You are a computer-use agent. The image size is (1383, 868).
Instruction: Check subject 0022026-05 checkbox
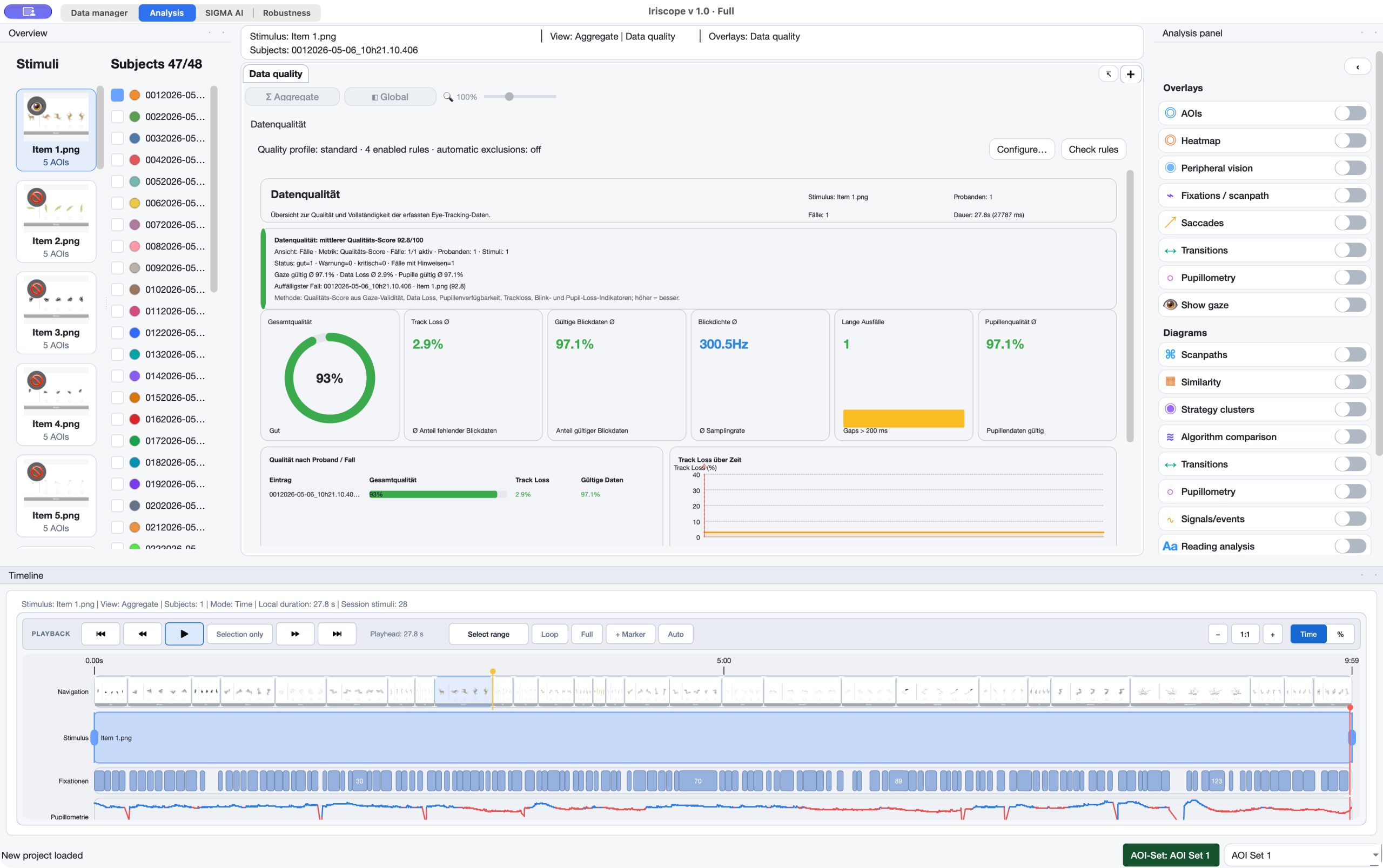point(117,117)
